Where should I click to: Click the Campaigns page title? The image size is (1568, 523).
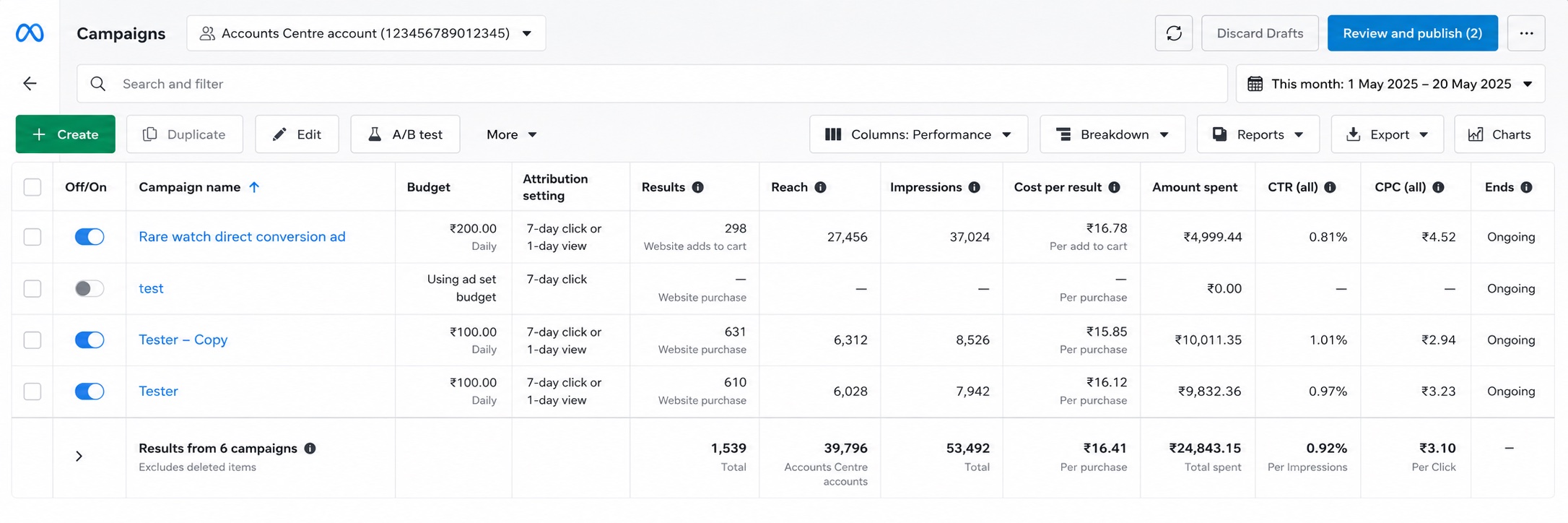pyautogui.click(x=121, y=33)
